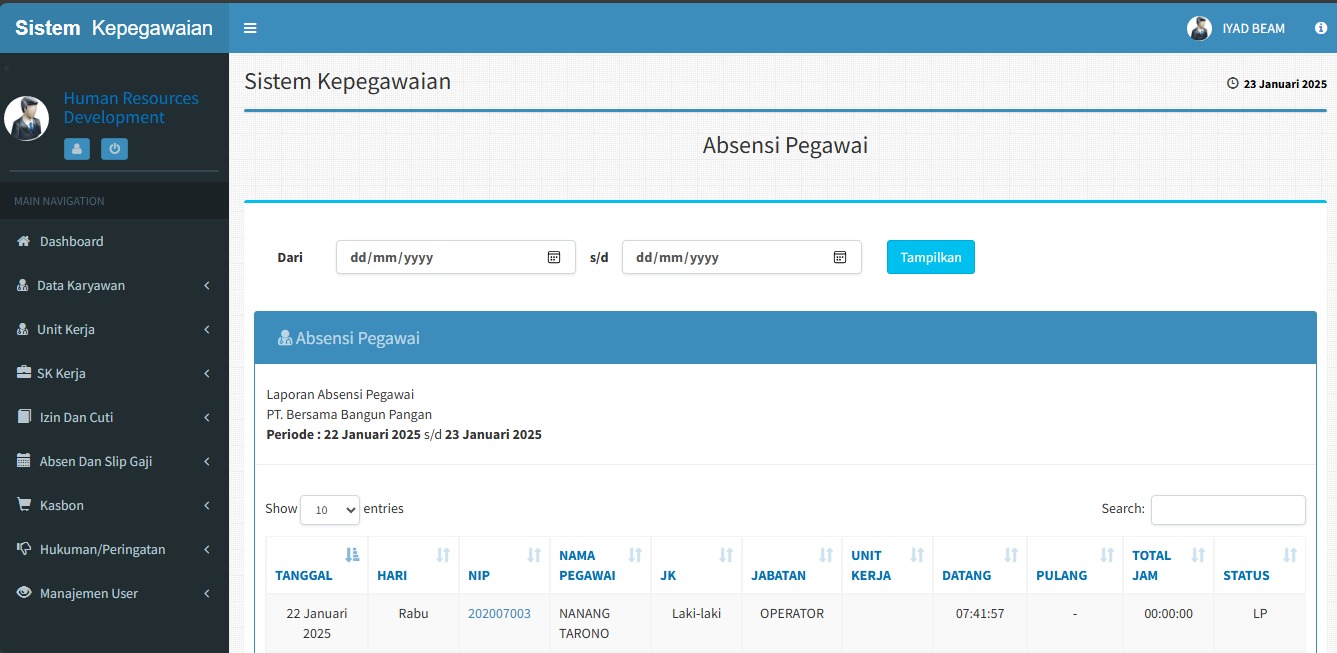
Task: Click the power logout icon button
Action: (115, 149)
